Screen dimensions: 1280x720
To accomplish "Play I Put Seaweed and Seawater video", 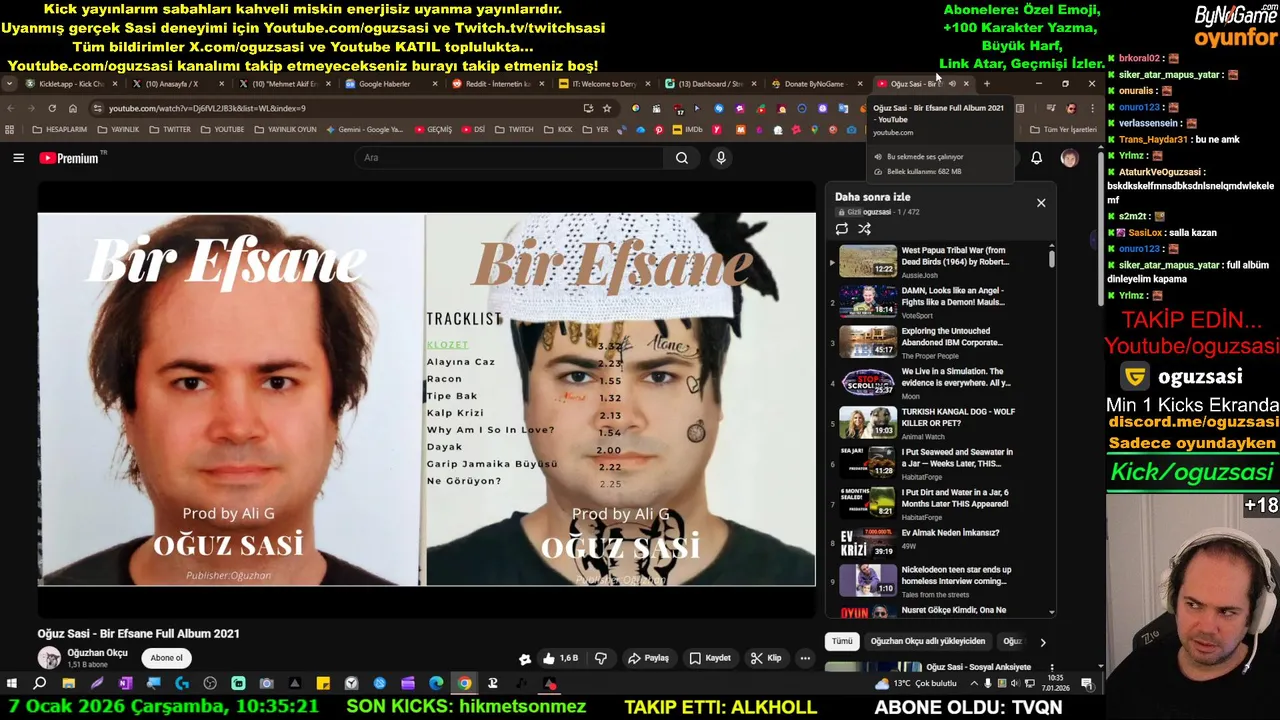I will (935, 462).
